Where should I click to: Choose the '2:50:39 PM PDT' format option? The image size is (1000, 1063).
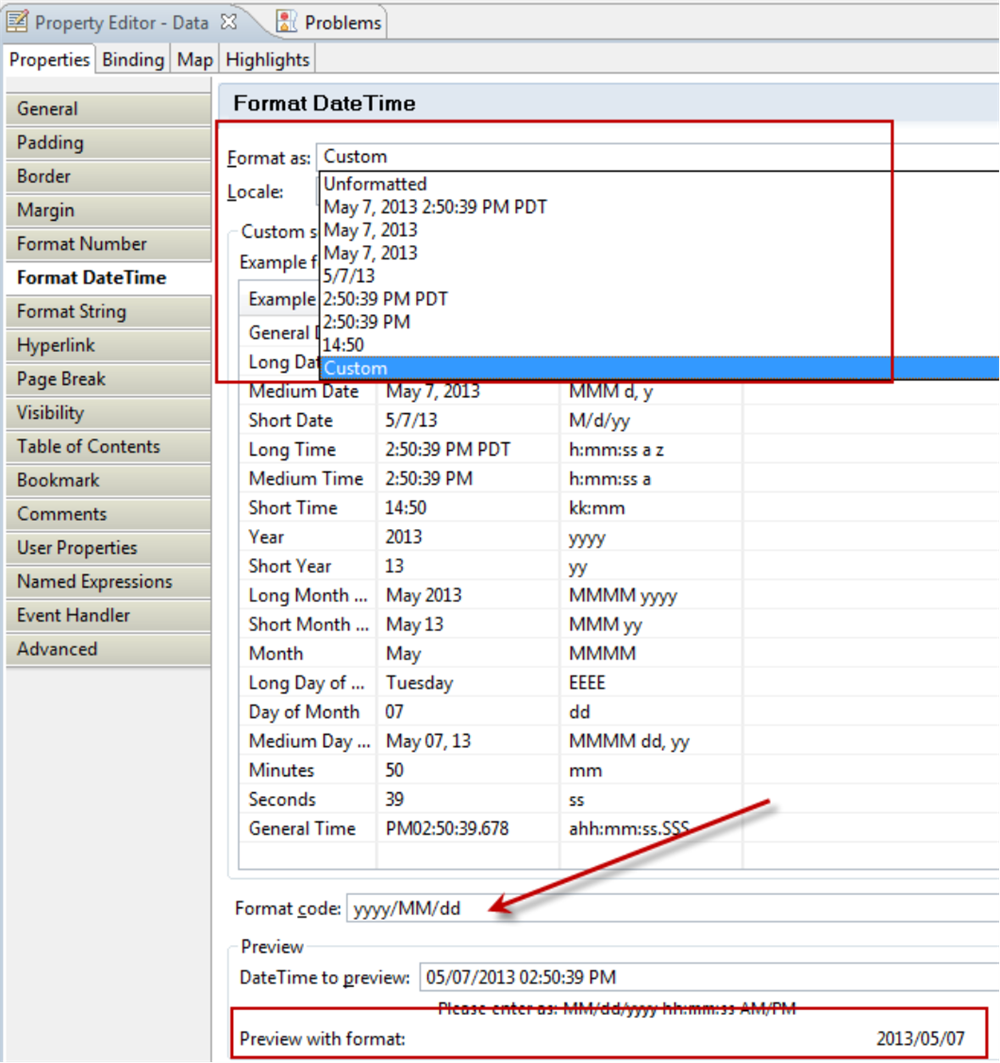coord(659,299)
